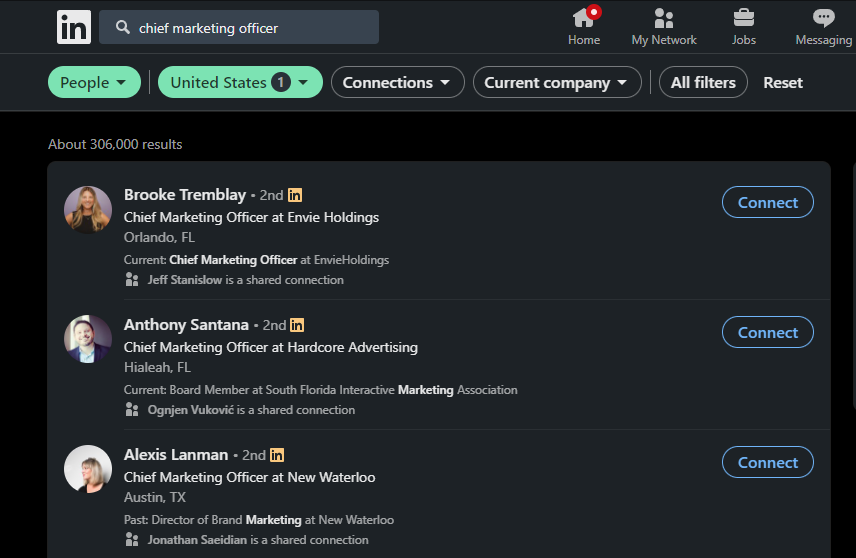Open Brooke Tremblay's name link

tap(185, 195)
